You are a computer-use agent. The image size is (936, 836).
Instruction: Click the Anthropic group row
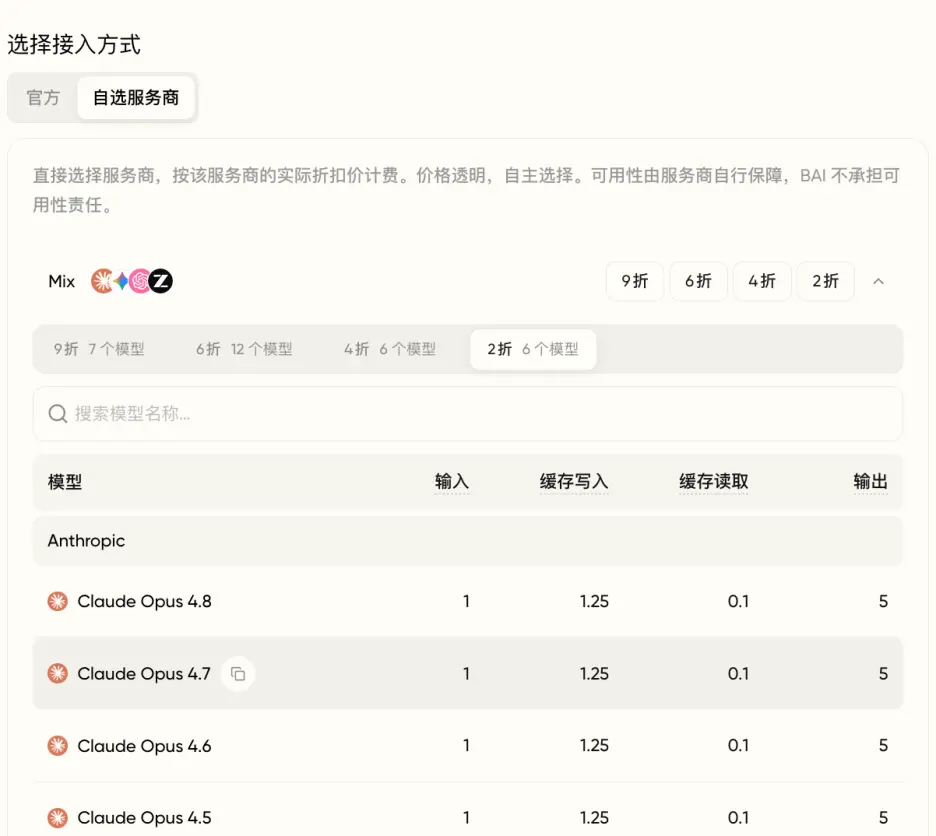467,541
